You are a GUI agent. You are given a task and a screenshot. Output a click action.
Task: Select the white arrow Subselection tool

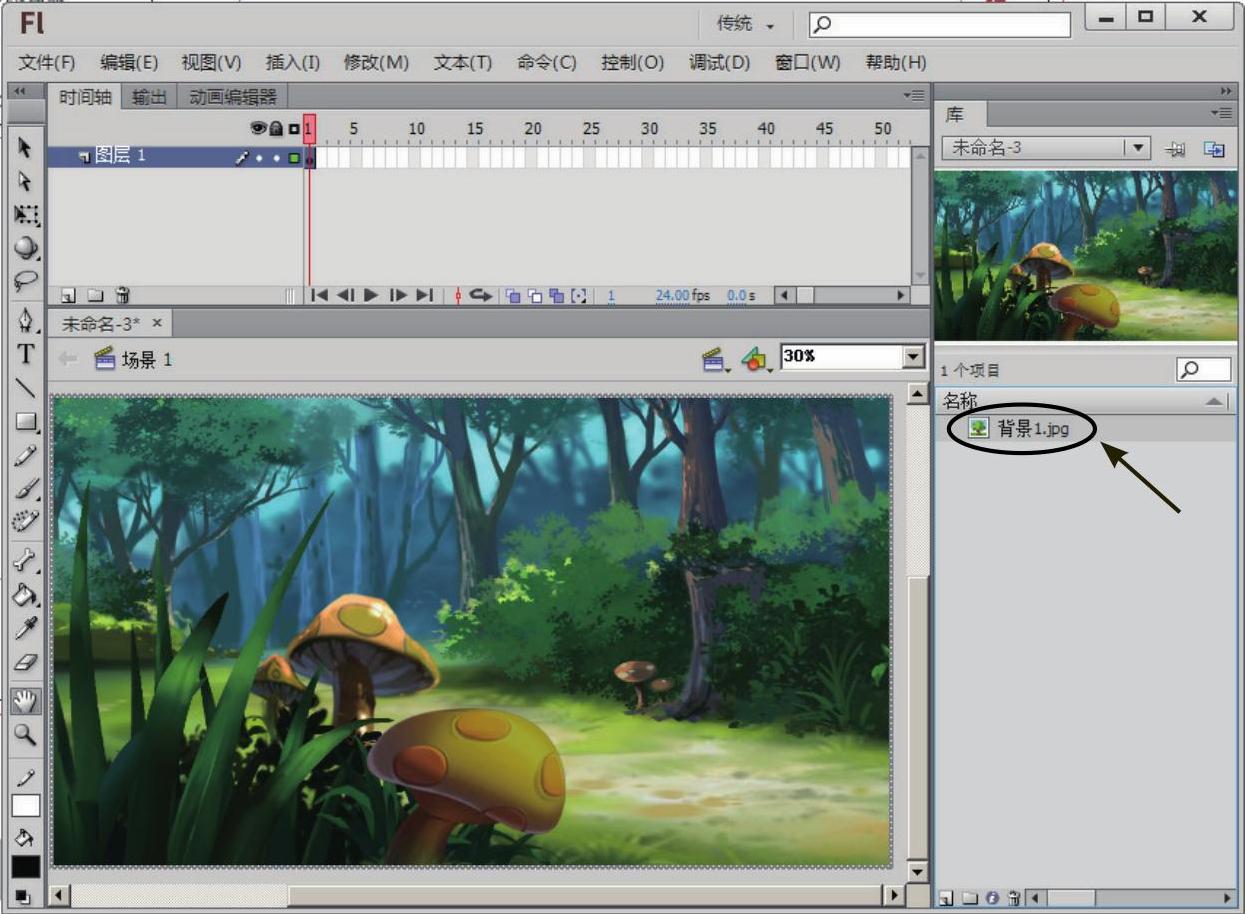(x=25, y=181)
